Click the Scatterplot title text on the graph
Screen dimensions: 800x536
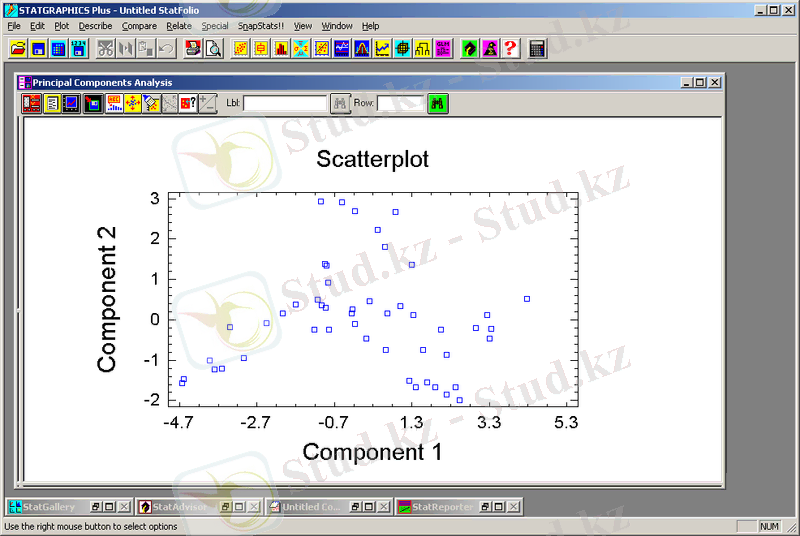[372, 159]
